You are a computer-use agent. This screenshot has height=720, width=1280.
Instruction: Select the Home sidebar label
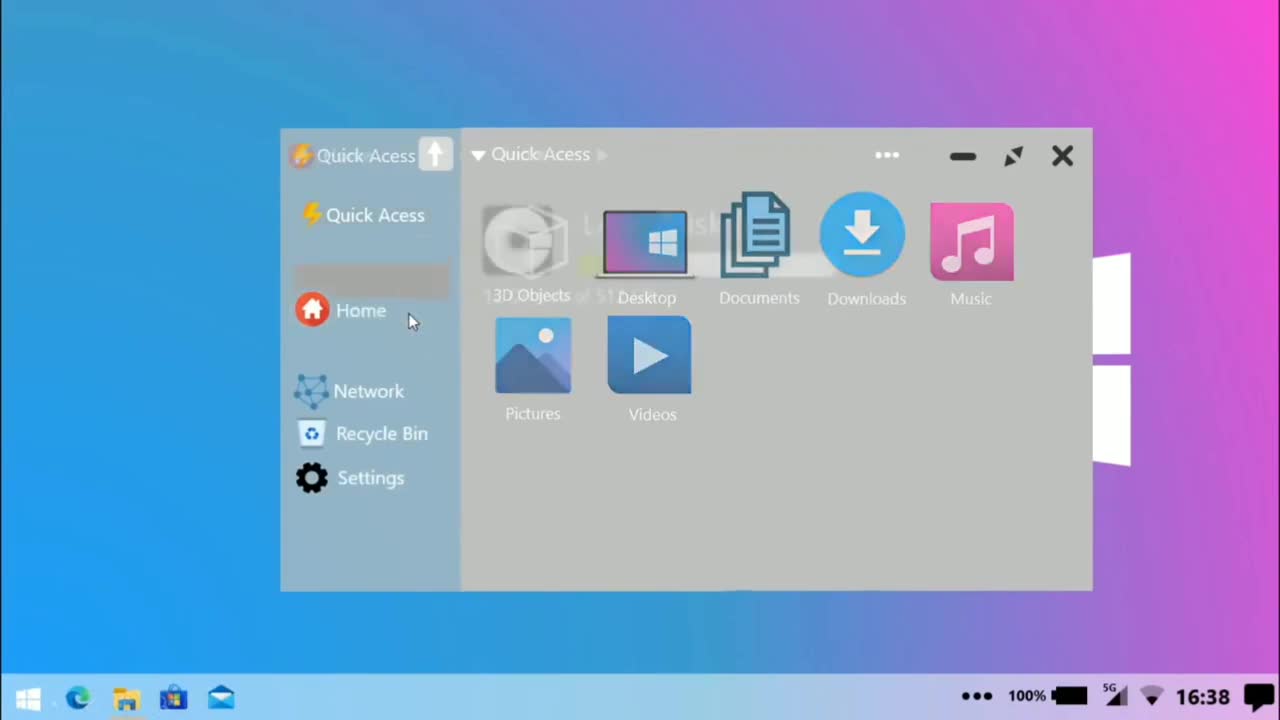pyautogui.click(x=361, y=311)
